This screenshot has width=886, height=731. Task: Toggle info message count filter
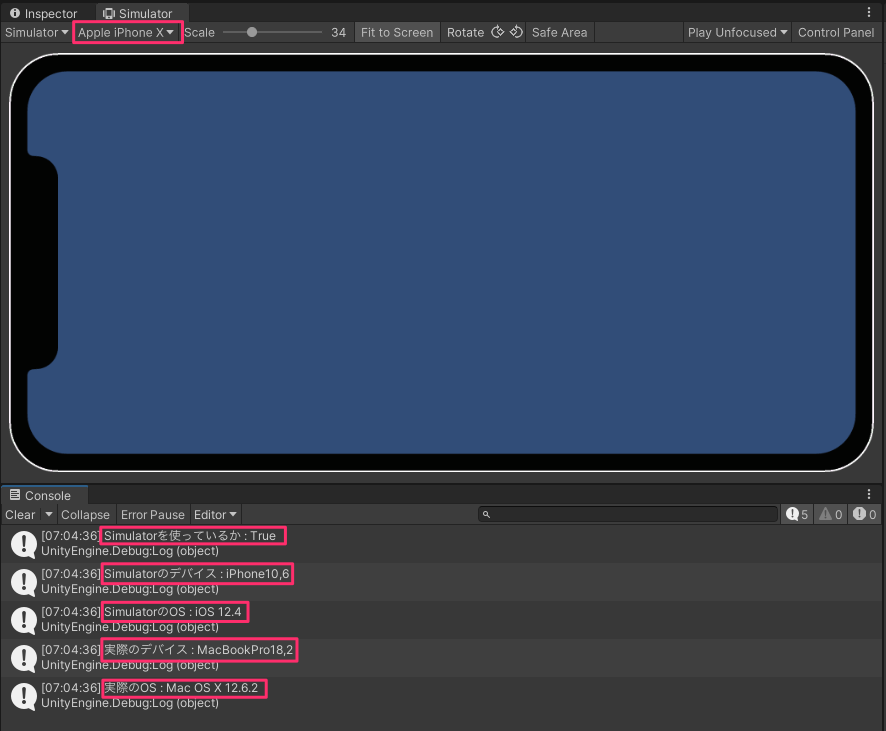click(x=797, y=514)
